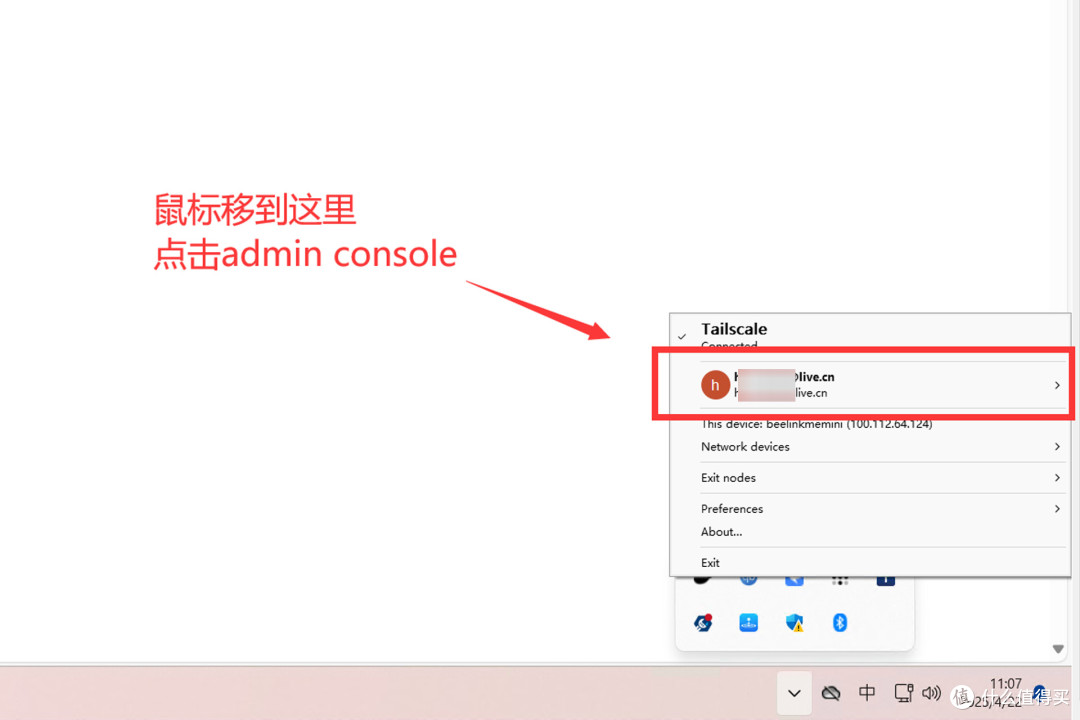Expand Preferences submenu arrow
1080x720 pixels.
(x=1057, y=508)
